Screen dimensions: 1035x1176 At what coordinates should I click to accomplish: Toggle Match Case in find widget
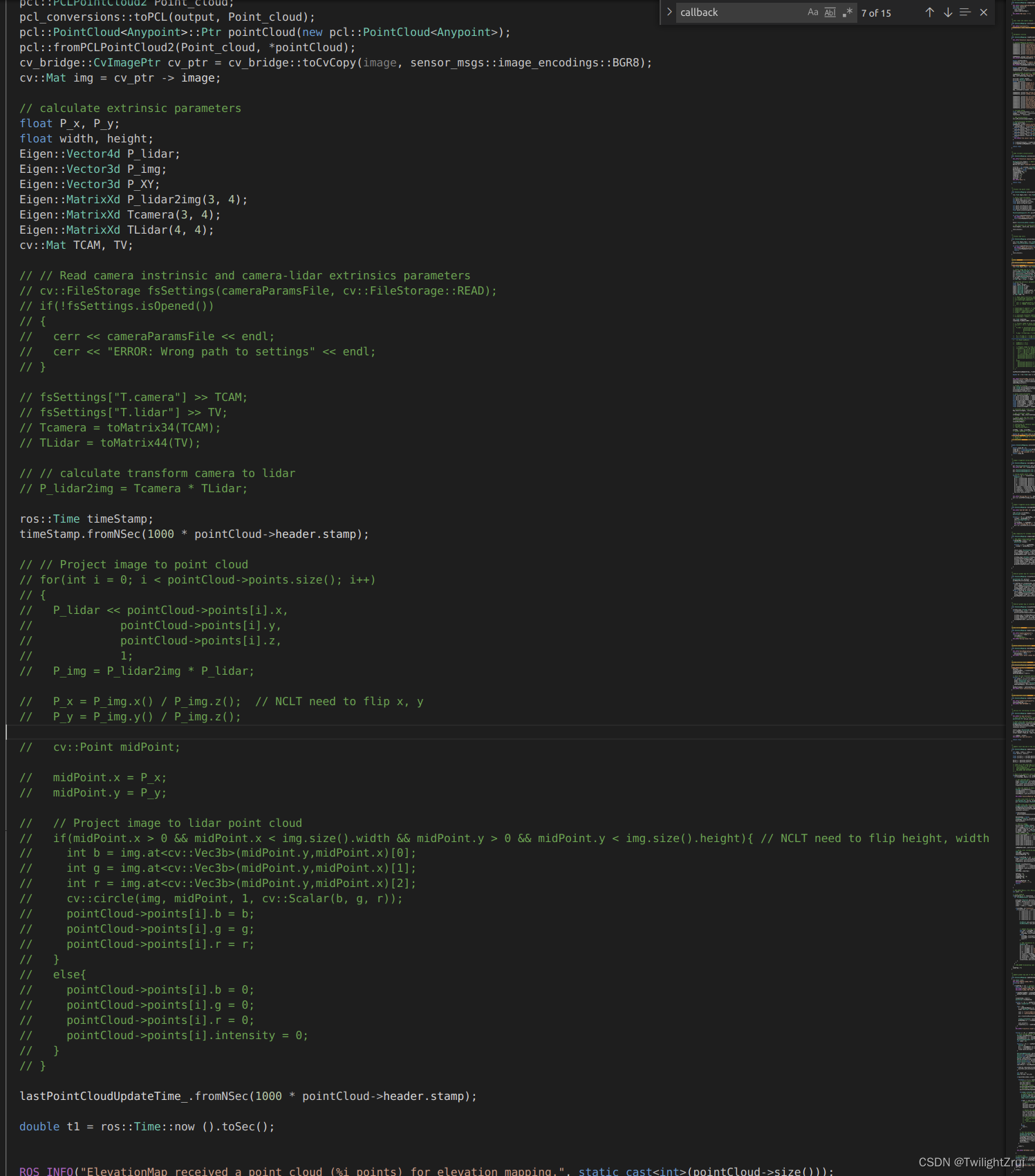[813, 12]
